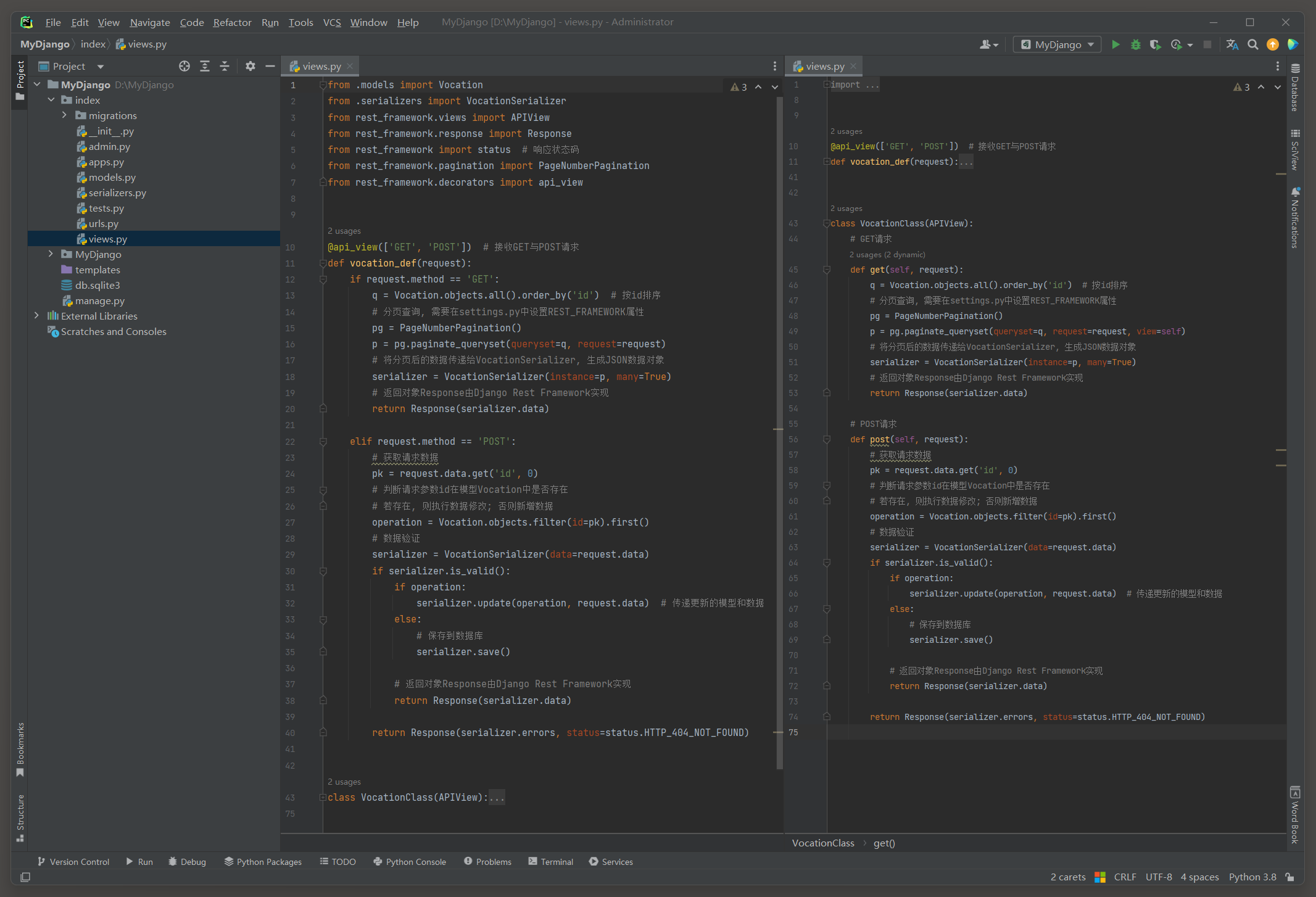Click Expand All icon in Project panel
Viewport: 1316px width, 897px height.
tap(205, 66)
